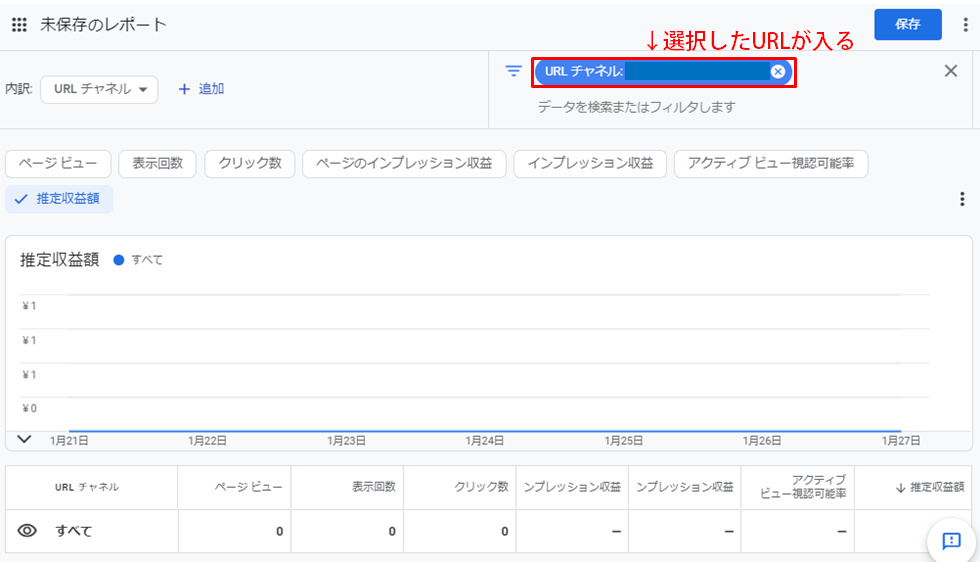Click the 追加 add breakdown link
The image size is (980, 562).
(201, 89)
